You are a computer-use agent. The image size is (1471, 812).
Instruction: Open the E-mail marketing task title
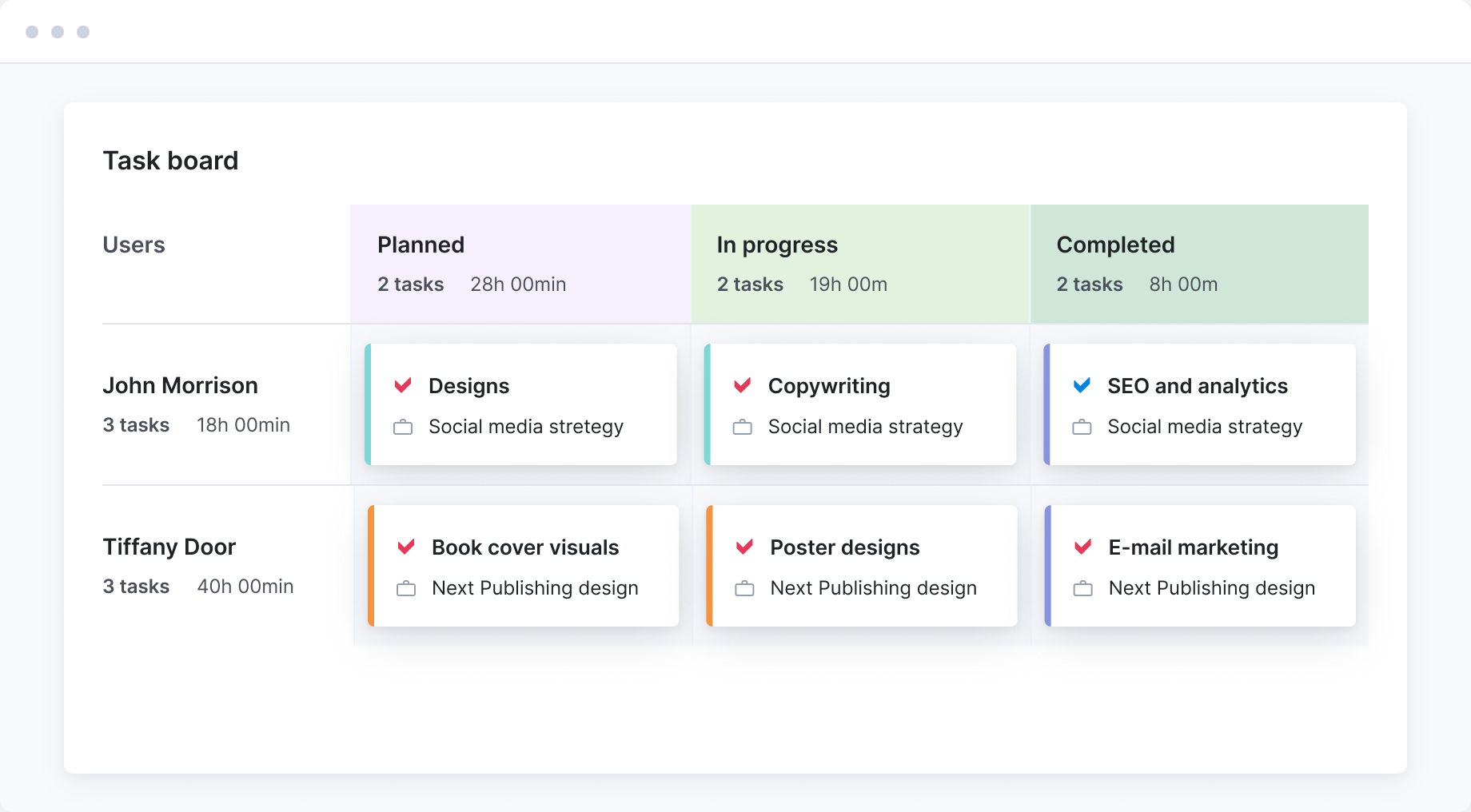point(1193,547)
